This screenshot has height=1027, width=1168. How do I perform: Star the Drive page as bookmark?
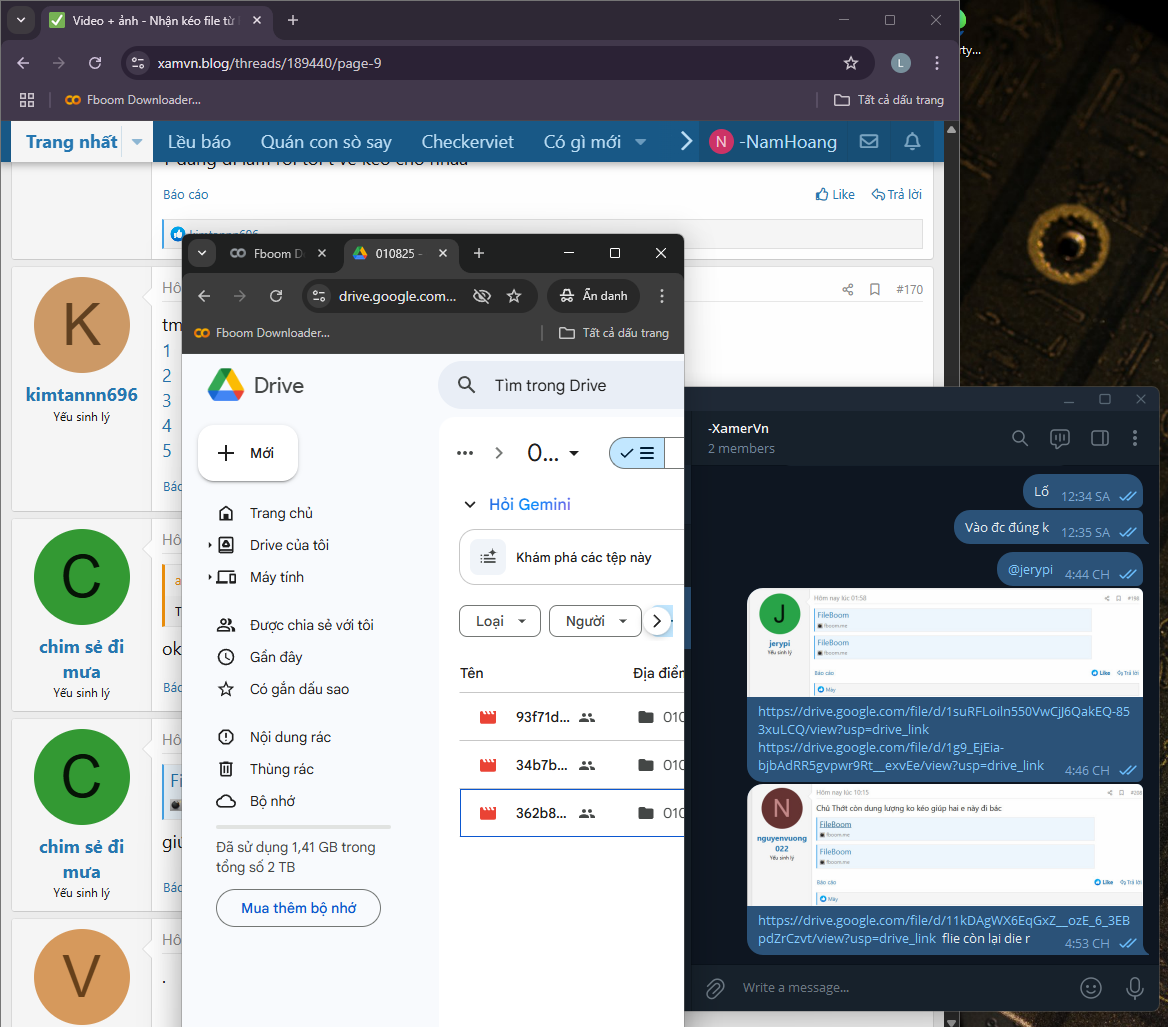tap(514, 296)
